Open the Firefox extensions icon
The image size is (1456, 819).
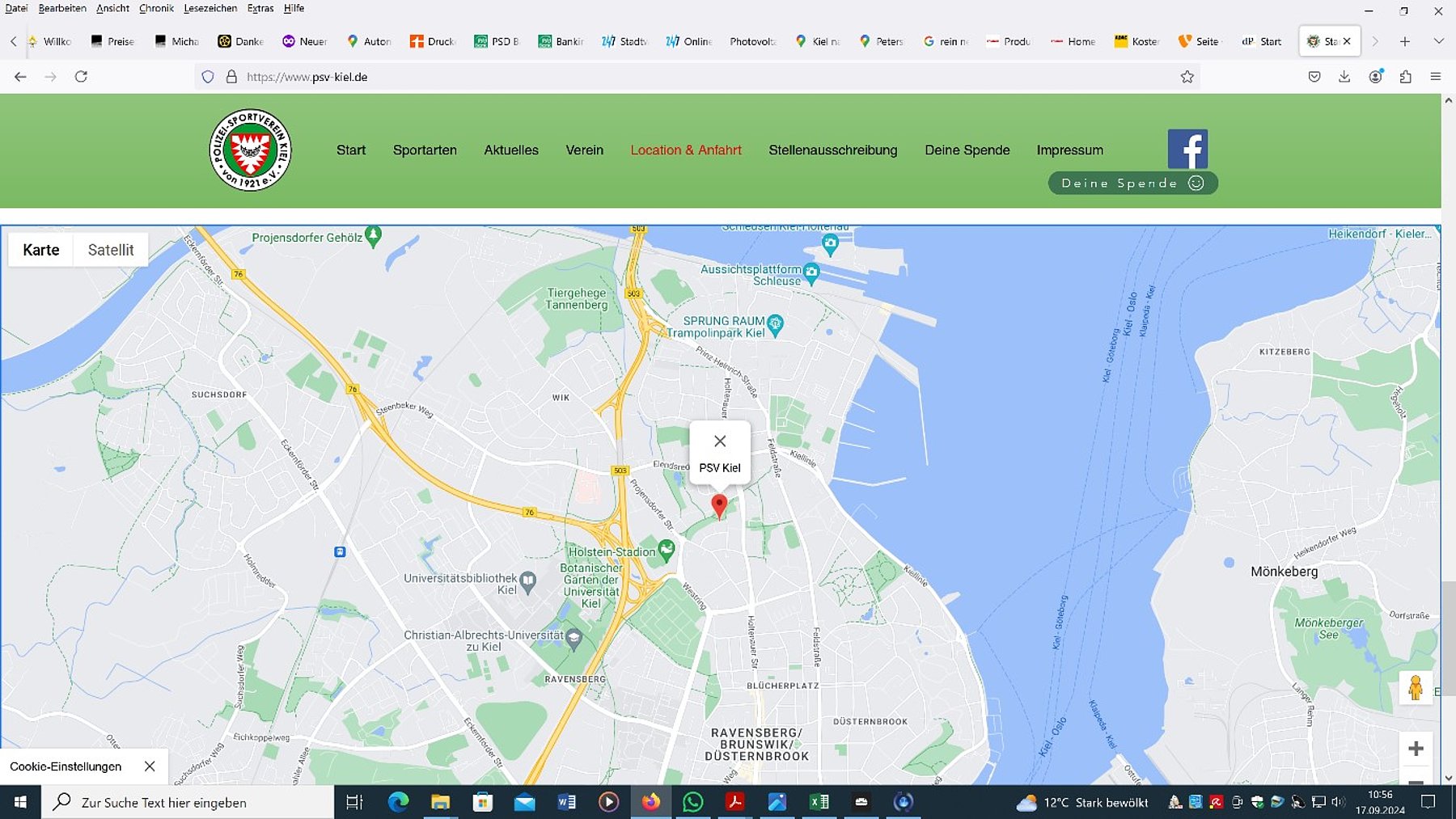1405,77
